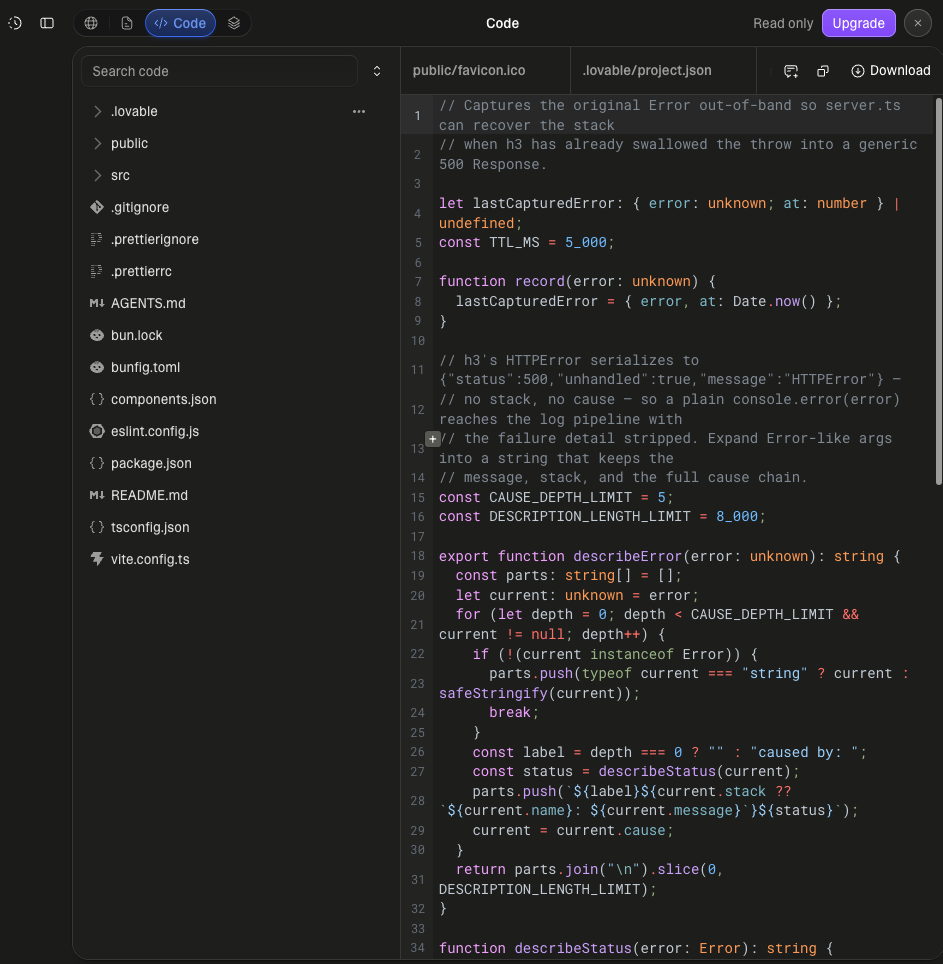Screen dimensions: 943x964
Task: Click the eslint icon beside eslint.config.js
Action: pos(97,431)
